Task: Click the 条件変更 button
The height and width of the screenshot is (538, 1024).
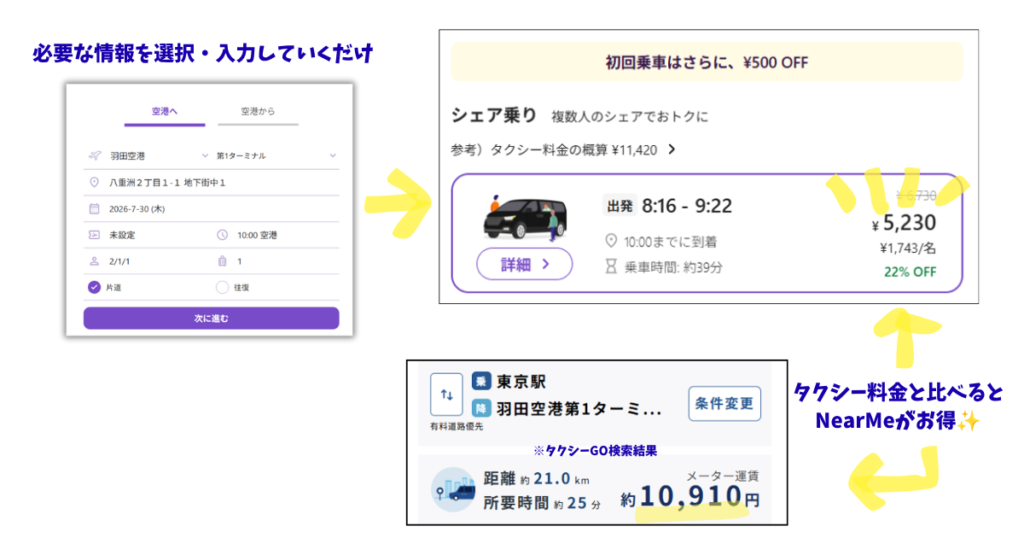Action: 725,404
